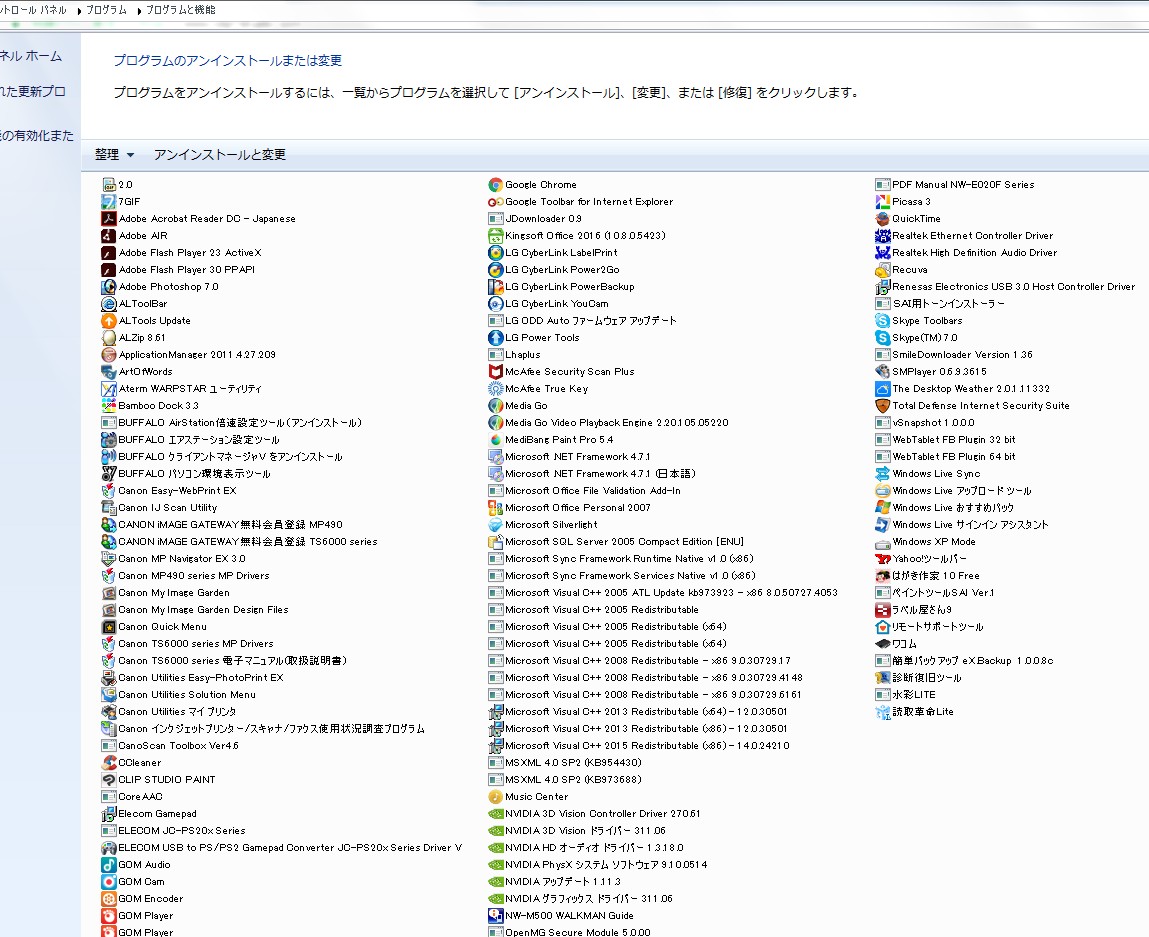
Task: Click the Yahoo!ツールバー icon
Action: pyautogui.click(x=882, y=558)
